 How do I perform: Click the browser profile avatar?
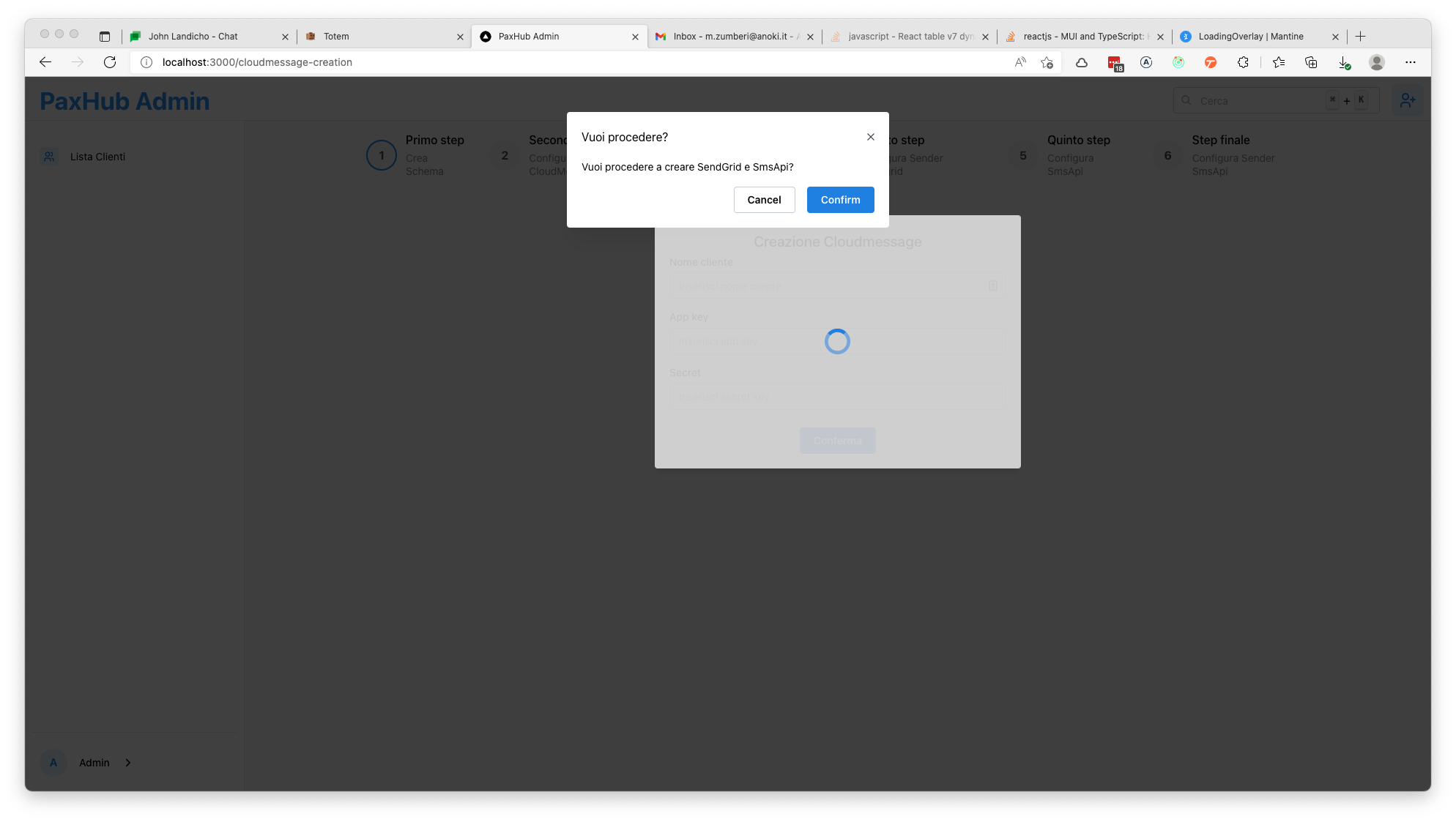[x=1376, y=62]
